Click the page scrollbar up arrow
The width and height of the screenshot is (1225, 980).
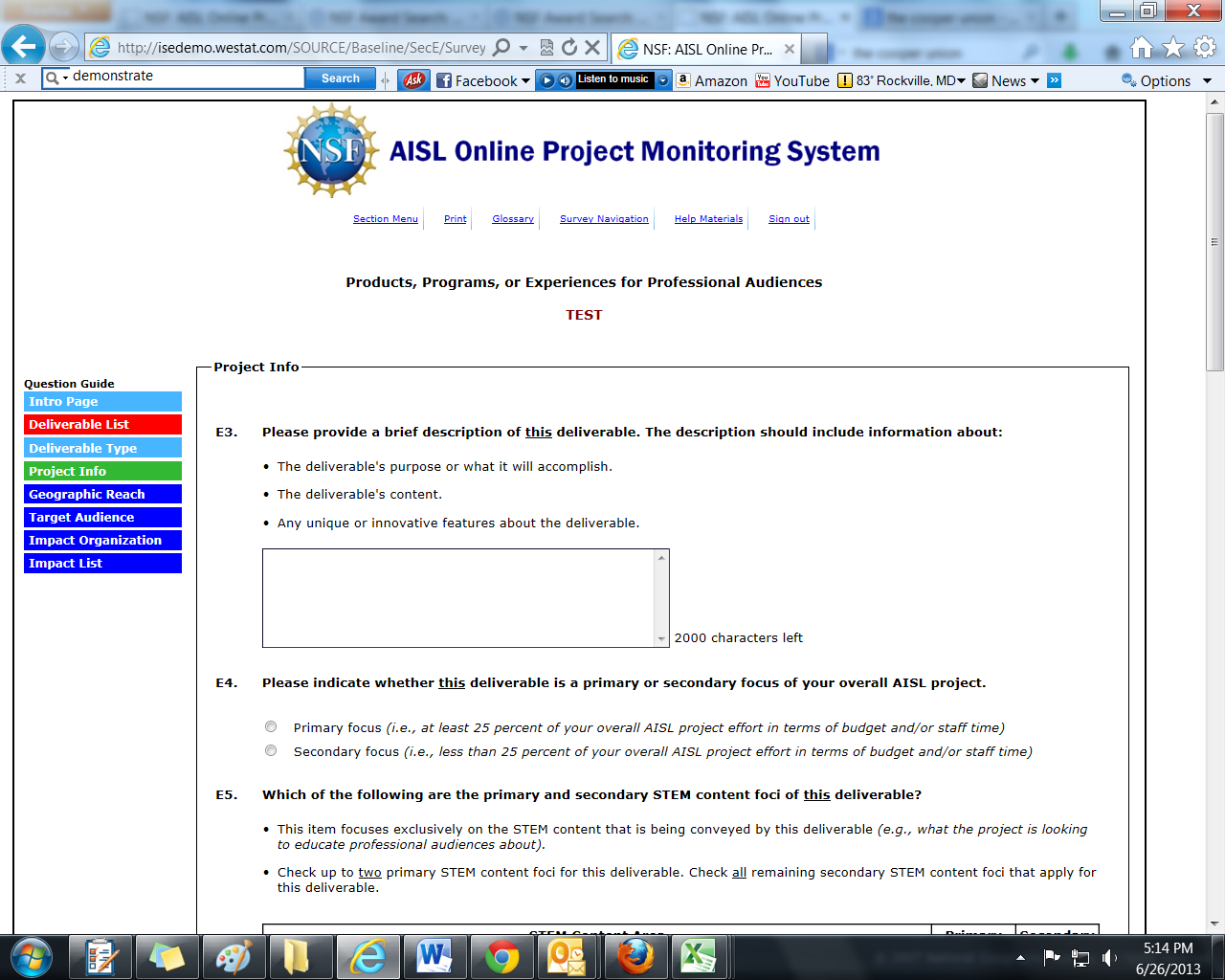(x=1214, y=101)
